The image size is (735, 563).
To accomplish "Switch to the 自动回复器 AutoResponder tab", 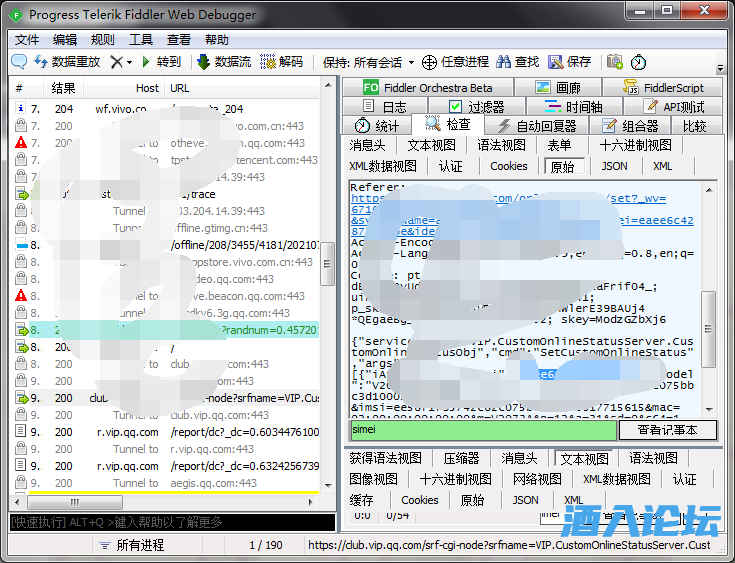I will (x=536, y=126).
